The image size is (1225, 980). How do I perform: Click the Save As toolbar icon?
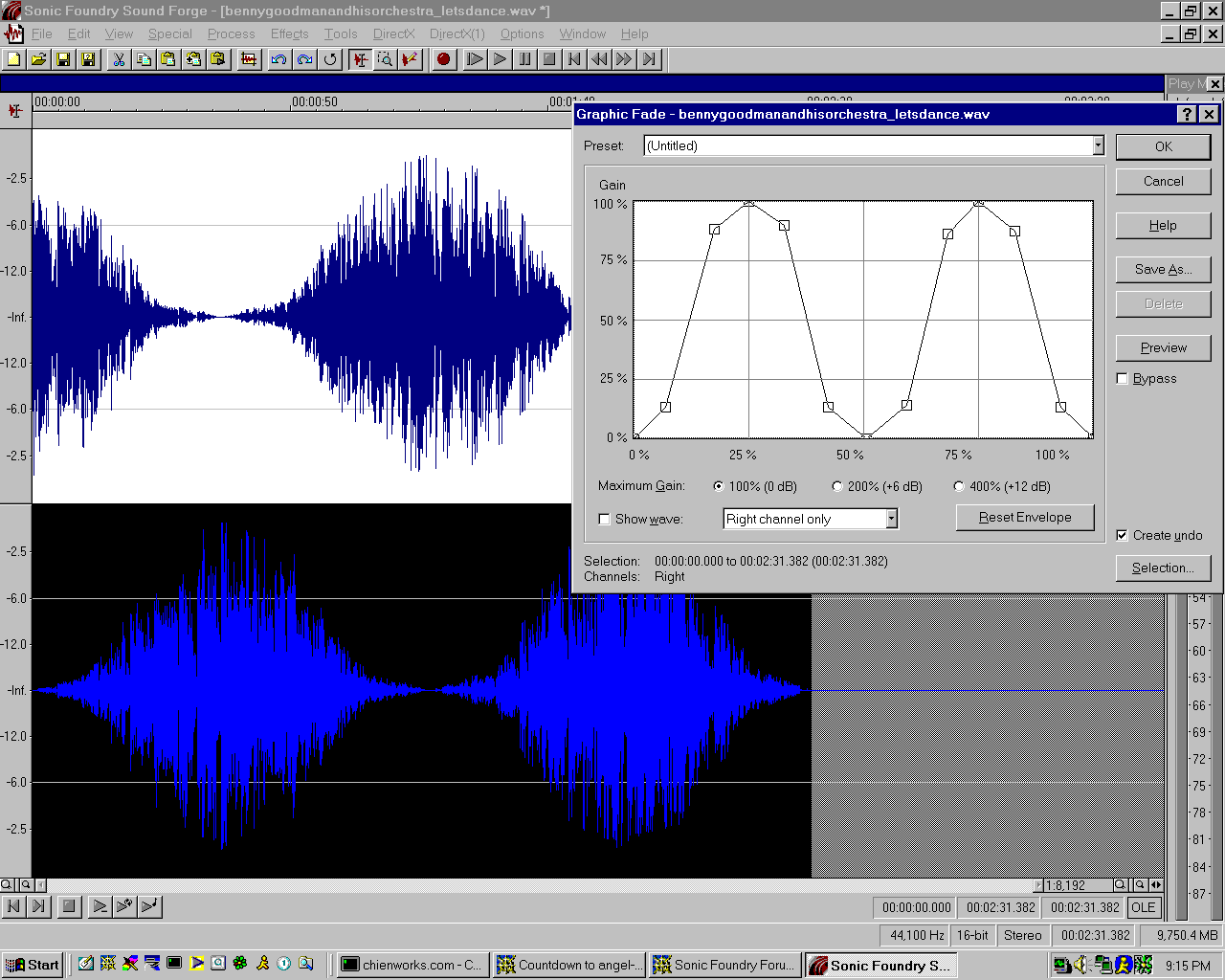[88, 59]
